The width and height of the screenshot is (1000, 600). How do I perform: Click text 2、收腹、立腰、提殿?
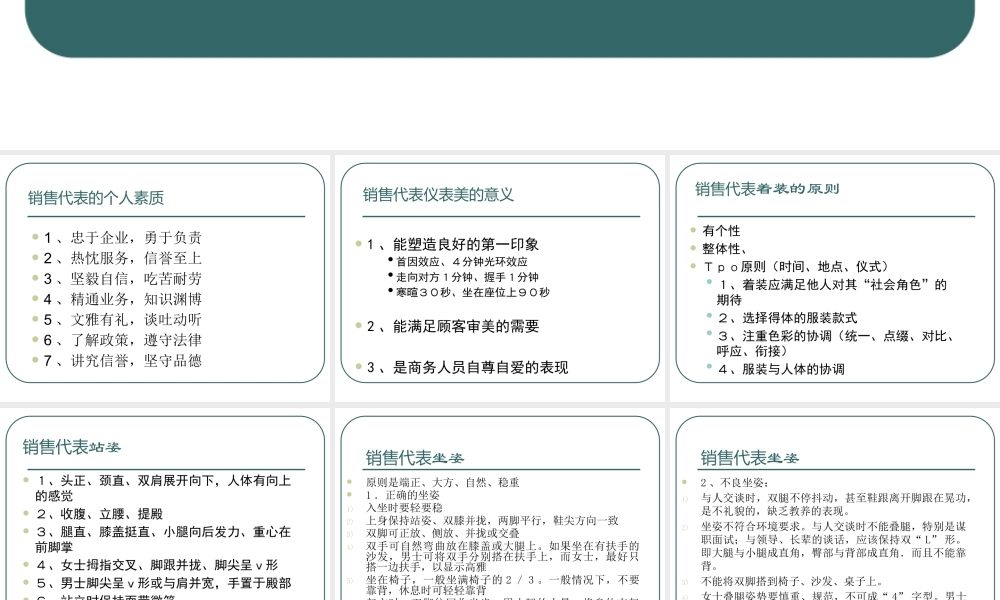(99, 514)
